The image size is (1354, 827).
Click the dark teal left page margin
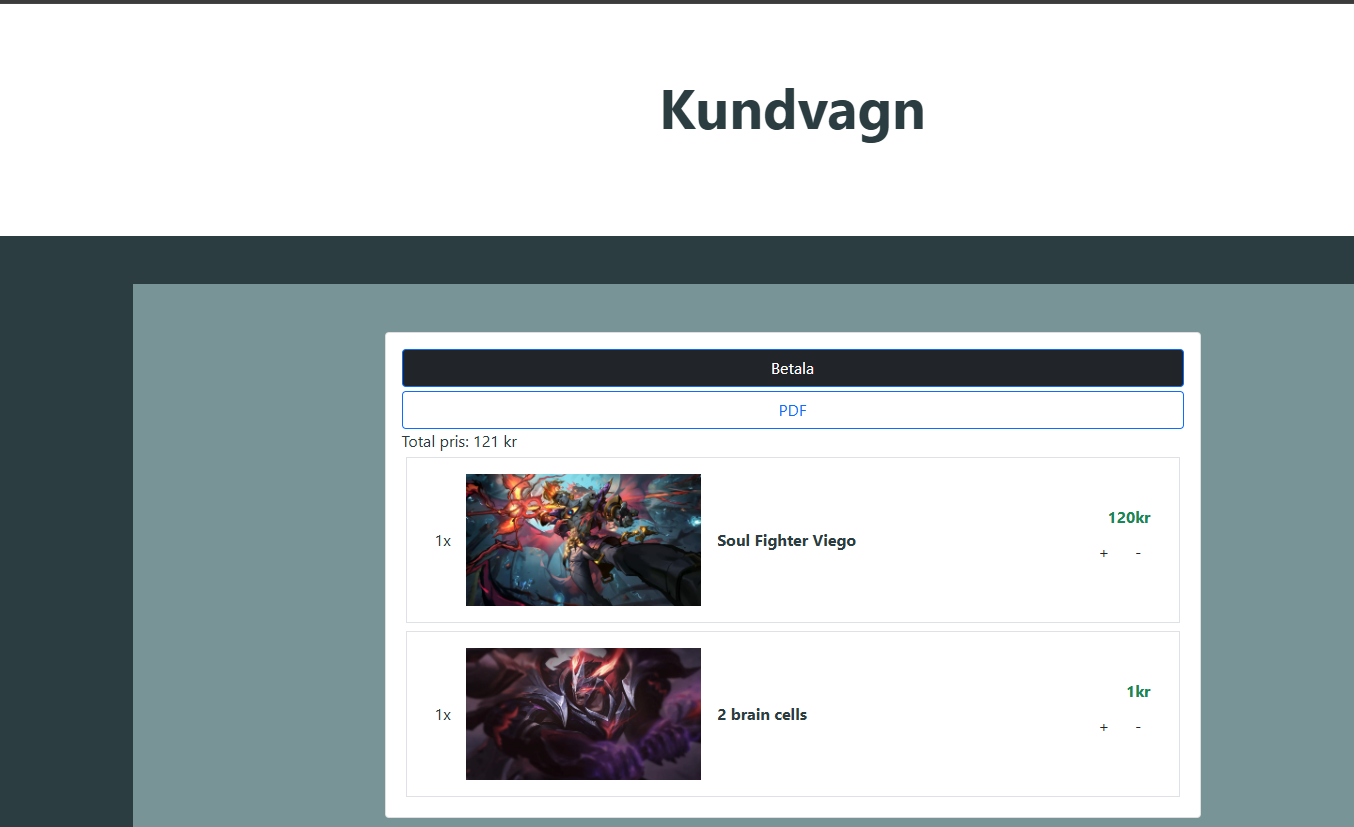pos(65,550)
